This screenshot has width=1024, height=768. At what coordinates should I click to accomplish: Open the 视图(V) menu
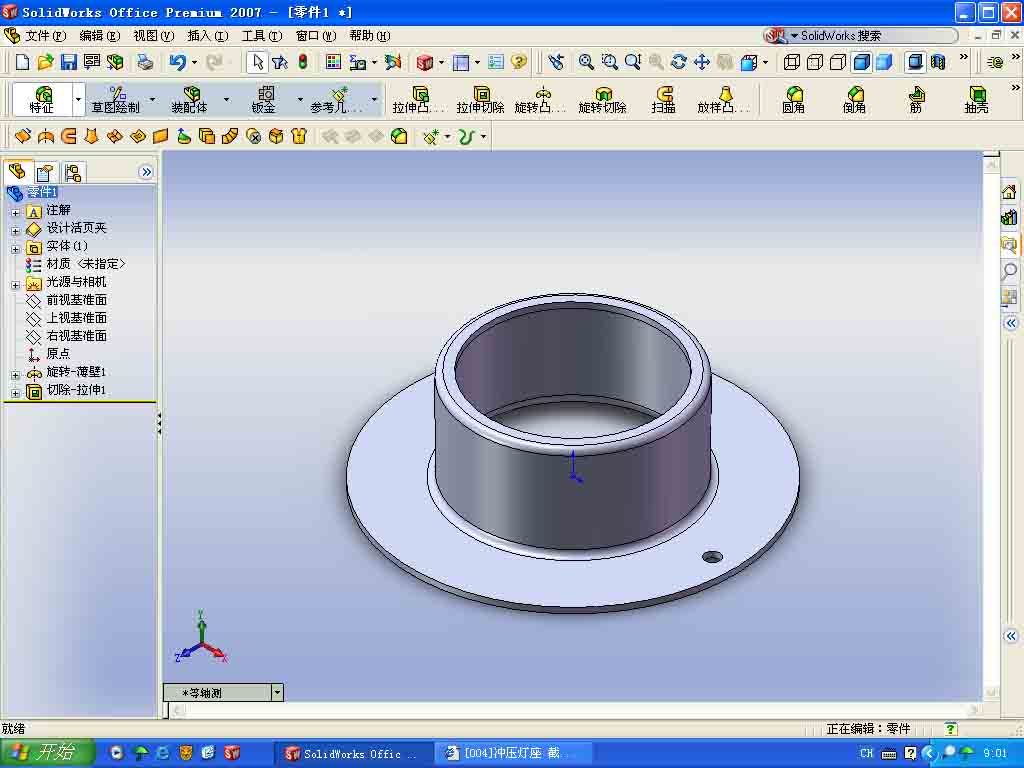click(x=154, y=36)
